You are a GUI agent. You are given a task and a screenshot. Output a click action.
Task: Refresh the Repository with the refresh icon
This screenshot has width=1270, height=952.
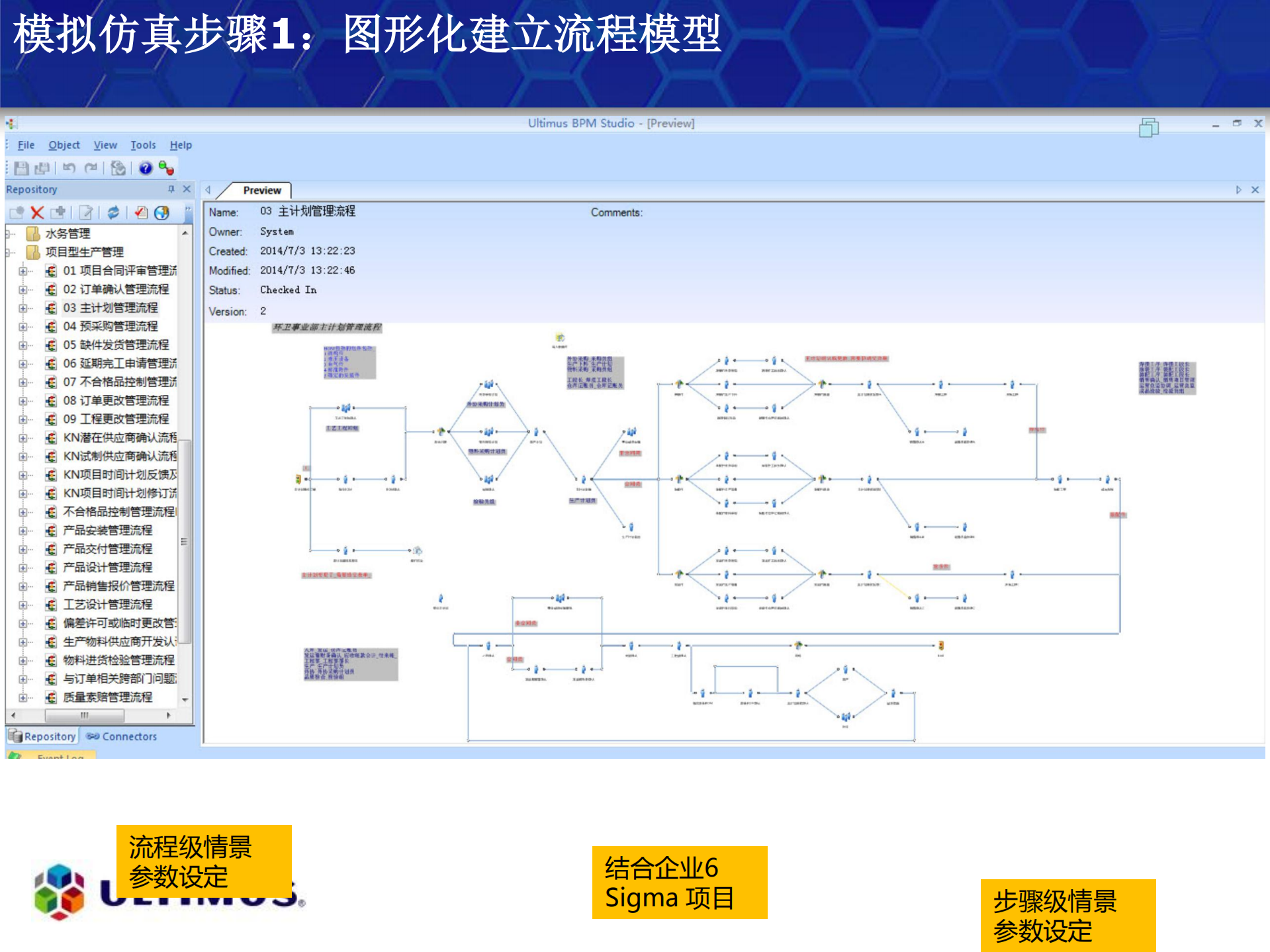(x=113, y=213)
